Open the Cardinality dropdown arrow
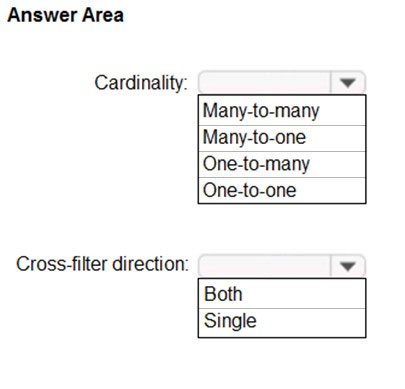Screen dimensions: 405x389 pos(348,82)
